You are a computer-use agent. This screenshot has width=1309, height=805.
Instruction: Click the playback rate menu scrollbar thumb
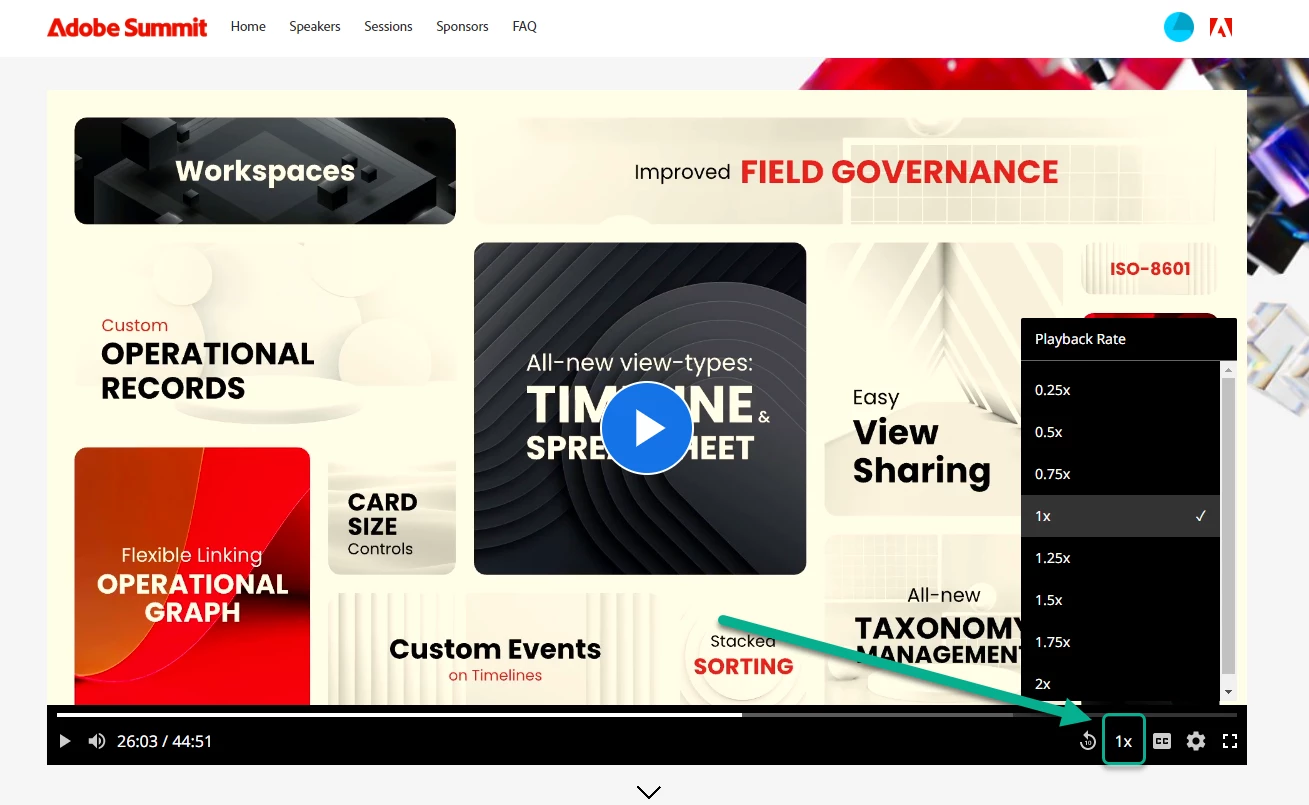click(x=1228, y=526)
